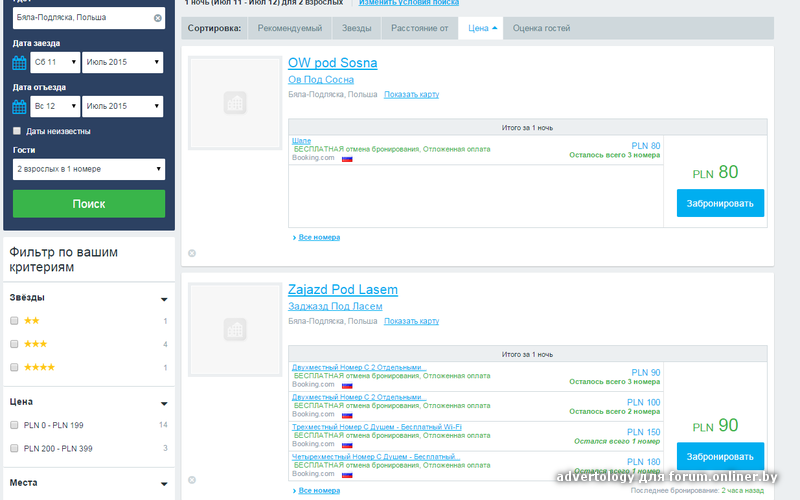Open the Трехместный Номер С Душем link

377,427
